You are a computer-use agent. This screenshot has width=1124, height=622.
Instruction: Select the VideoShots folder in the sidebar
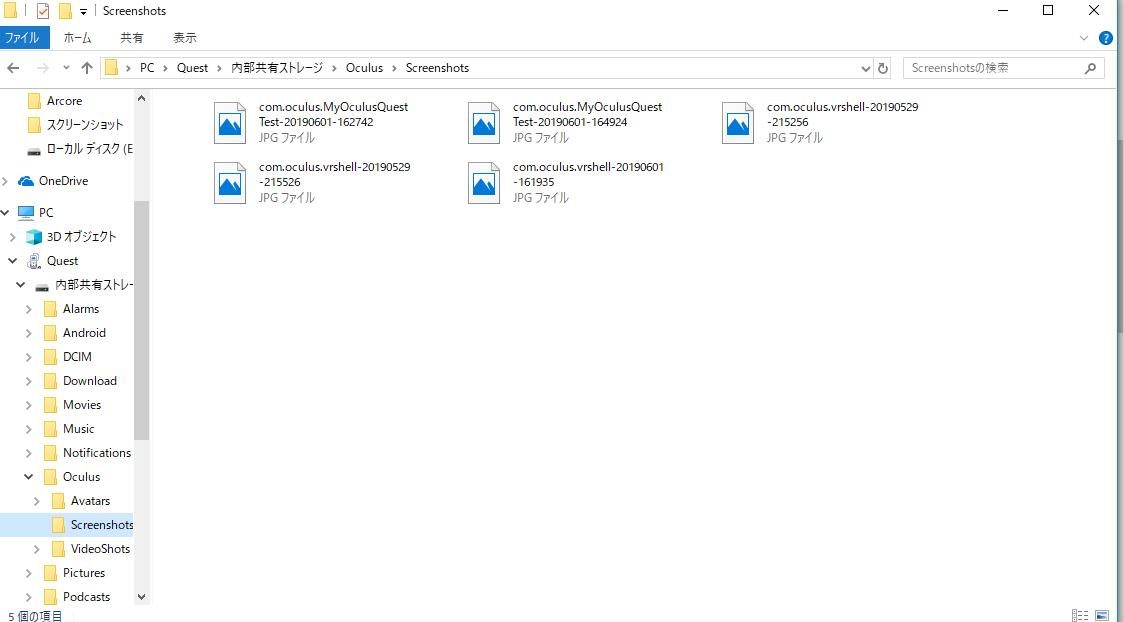(x=103, y=548)
